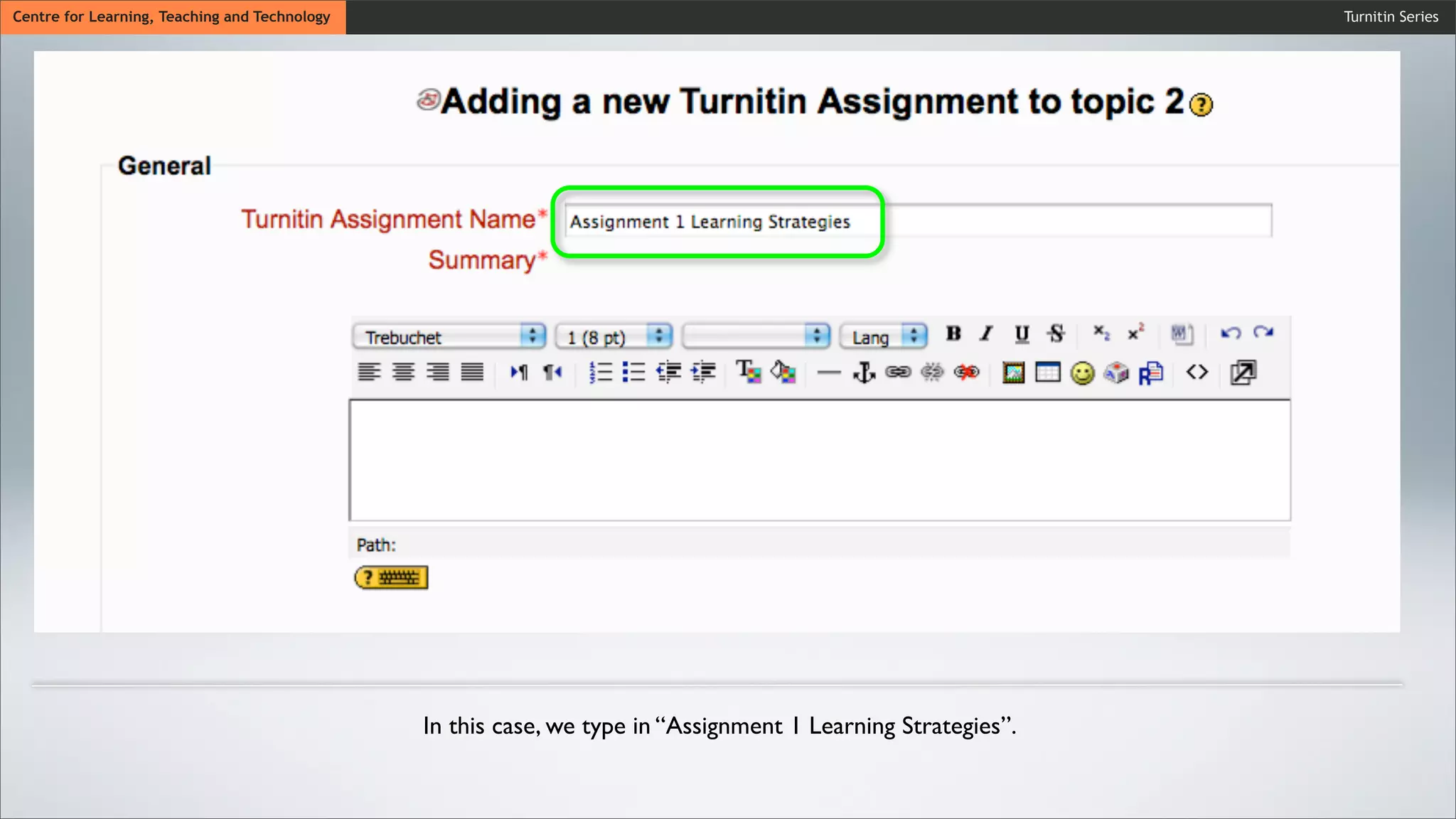The width and height of the screenshot is (1456, 819).
Task: Toggle italic text formatting
Action: [x=986, y=333]
